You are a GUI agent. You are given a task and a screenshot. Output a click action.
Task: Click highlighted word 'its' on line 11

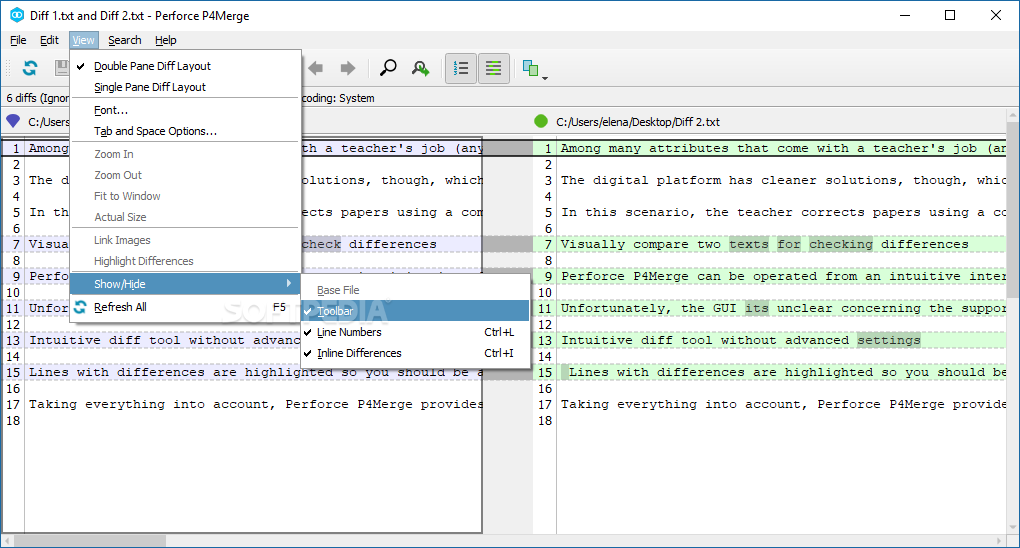pos(757,308)
